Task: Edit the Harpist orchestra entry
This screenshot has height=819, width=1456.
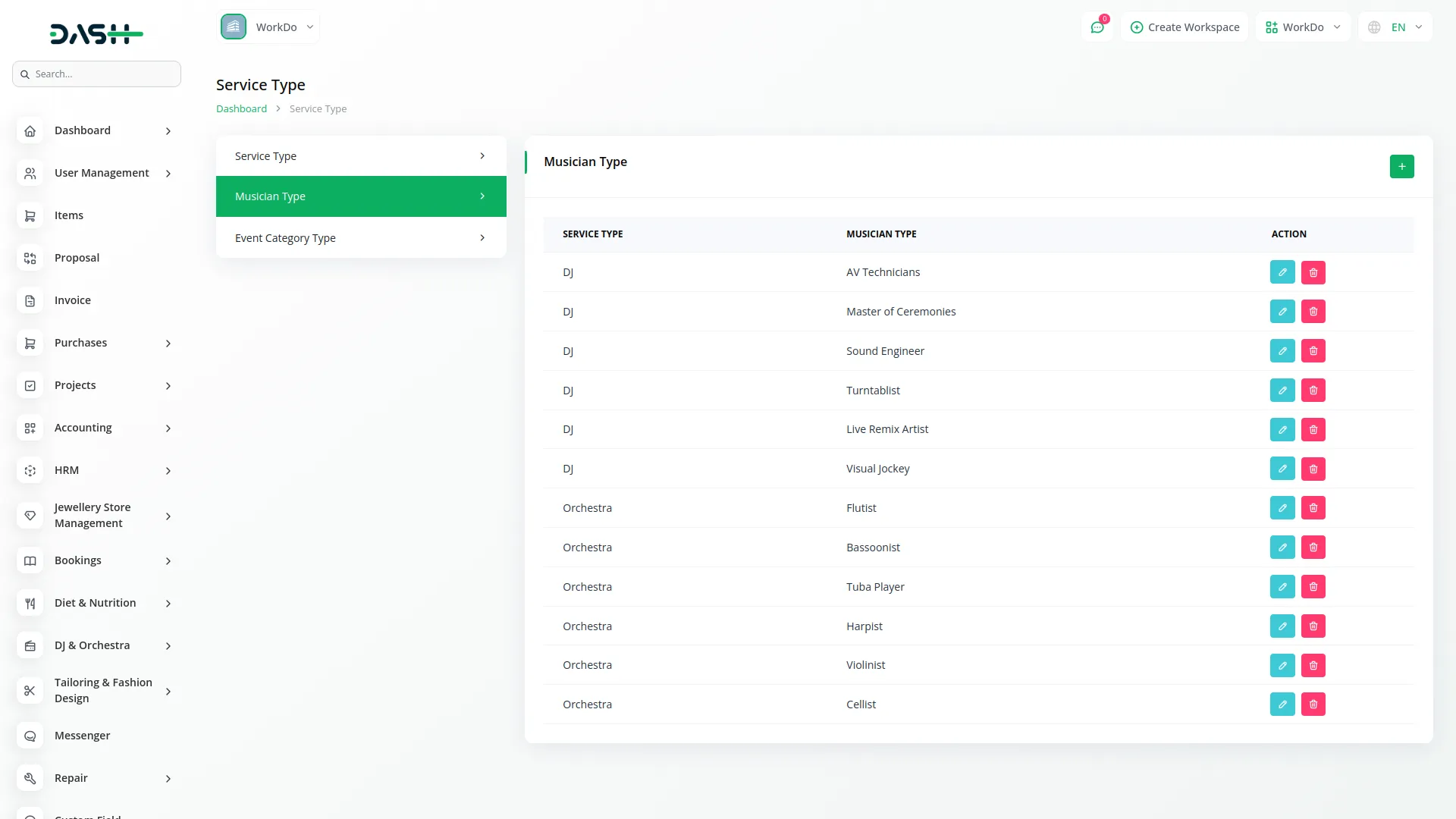Action: 1282,626
